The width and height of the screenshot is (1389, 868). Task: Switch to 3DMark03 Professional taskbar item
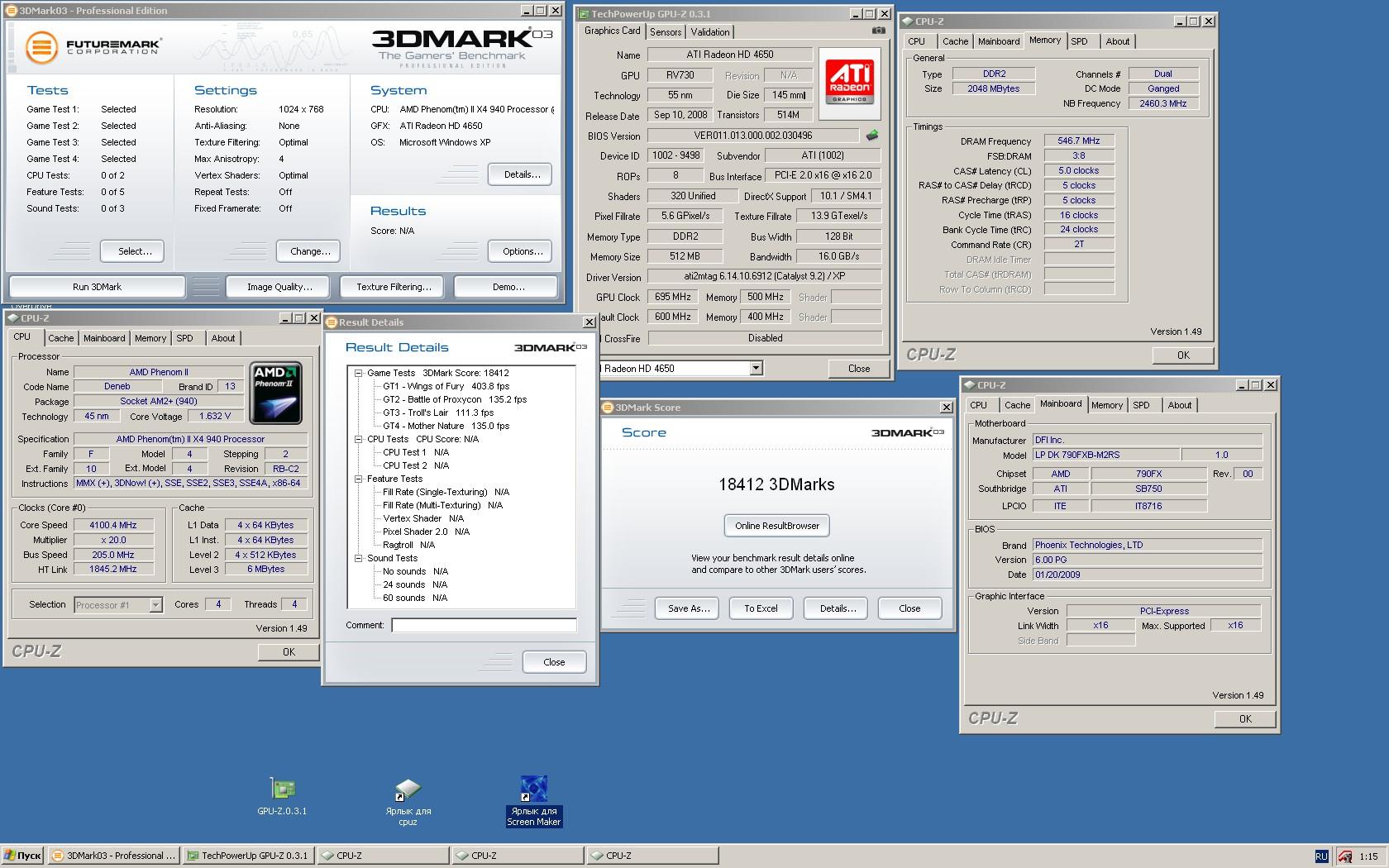113,856
